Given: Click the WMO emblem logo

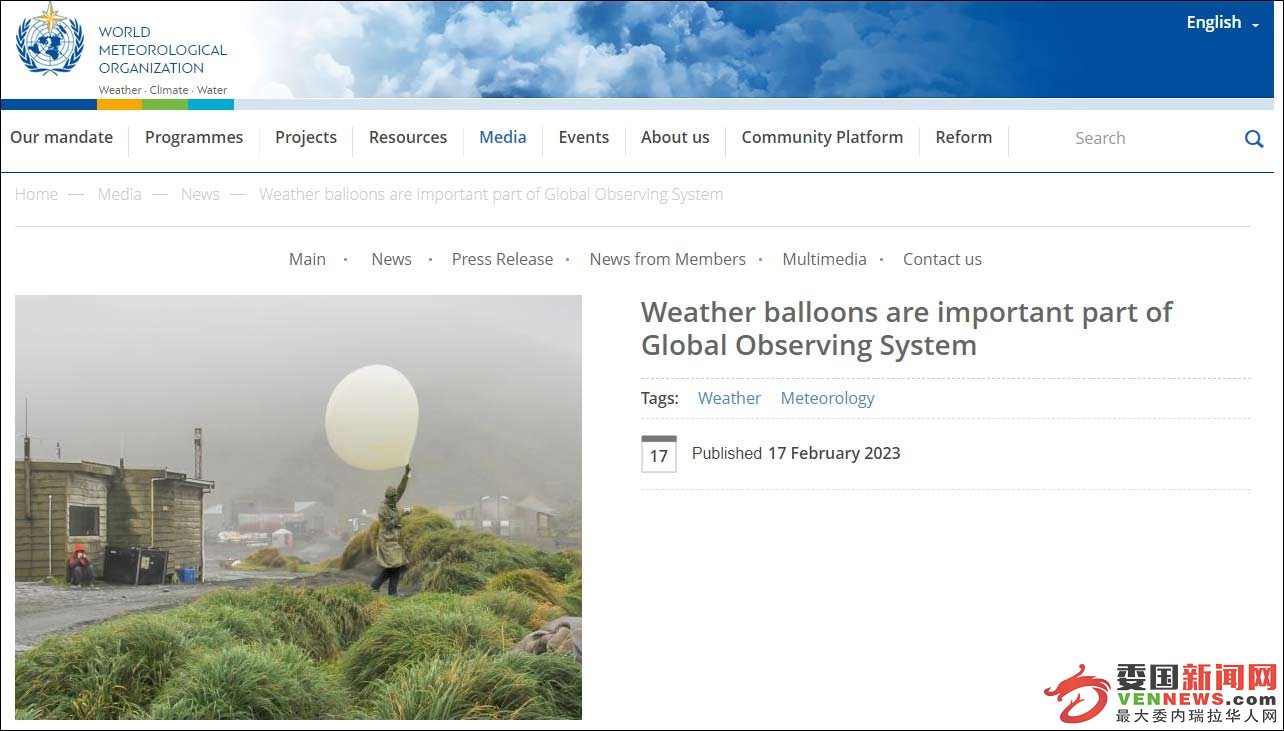Looking at the screenshot, I should 49,40.
